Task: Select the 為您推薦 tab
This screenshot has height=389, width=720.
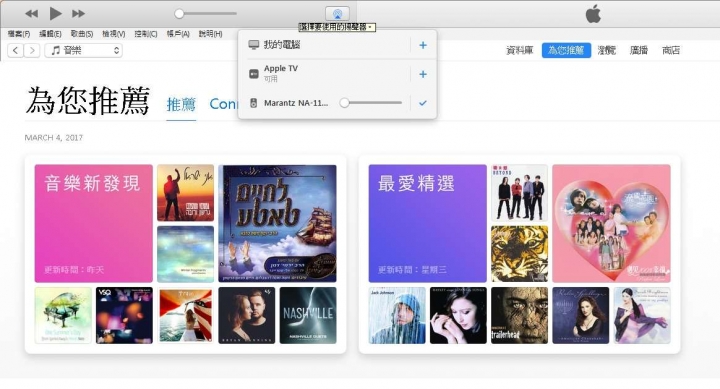Action: click(x=566, y=51)
